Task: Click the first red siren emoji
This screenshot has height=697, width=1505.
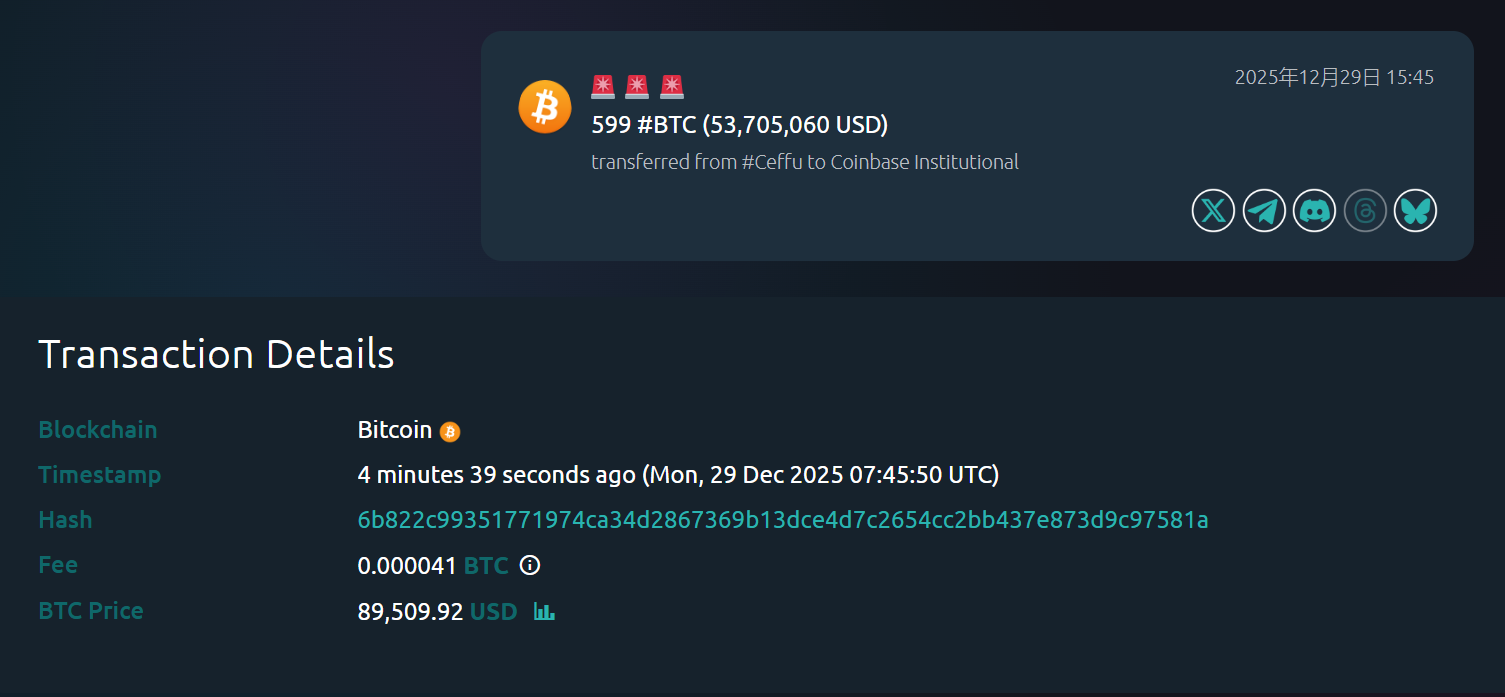Action: (603, 87)
